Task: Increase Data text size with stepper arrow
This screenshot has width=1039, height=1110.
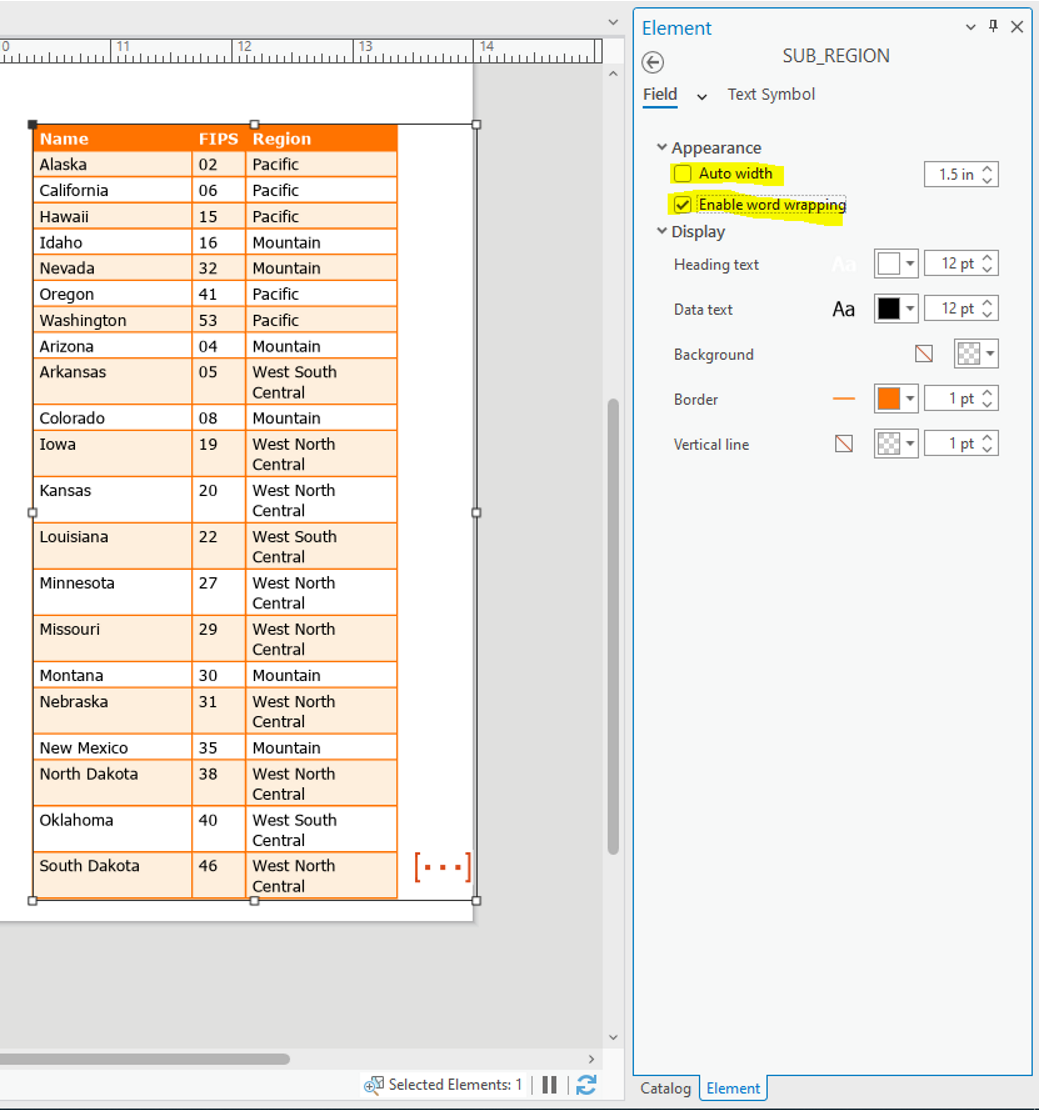Action: [986, 303]
